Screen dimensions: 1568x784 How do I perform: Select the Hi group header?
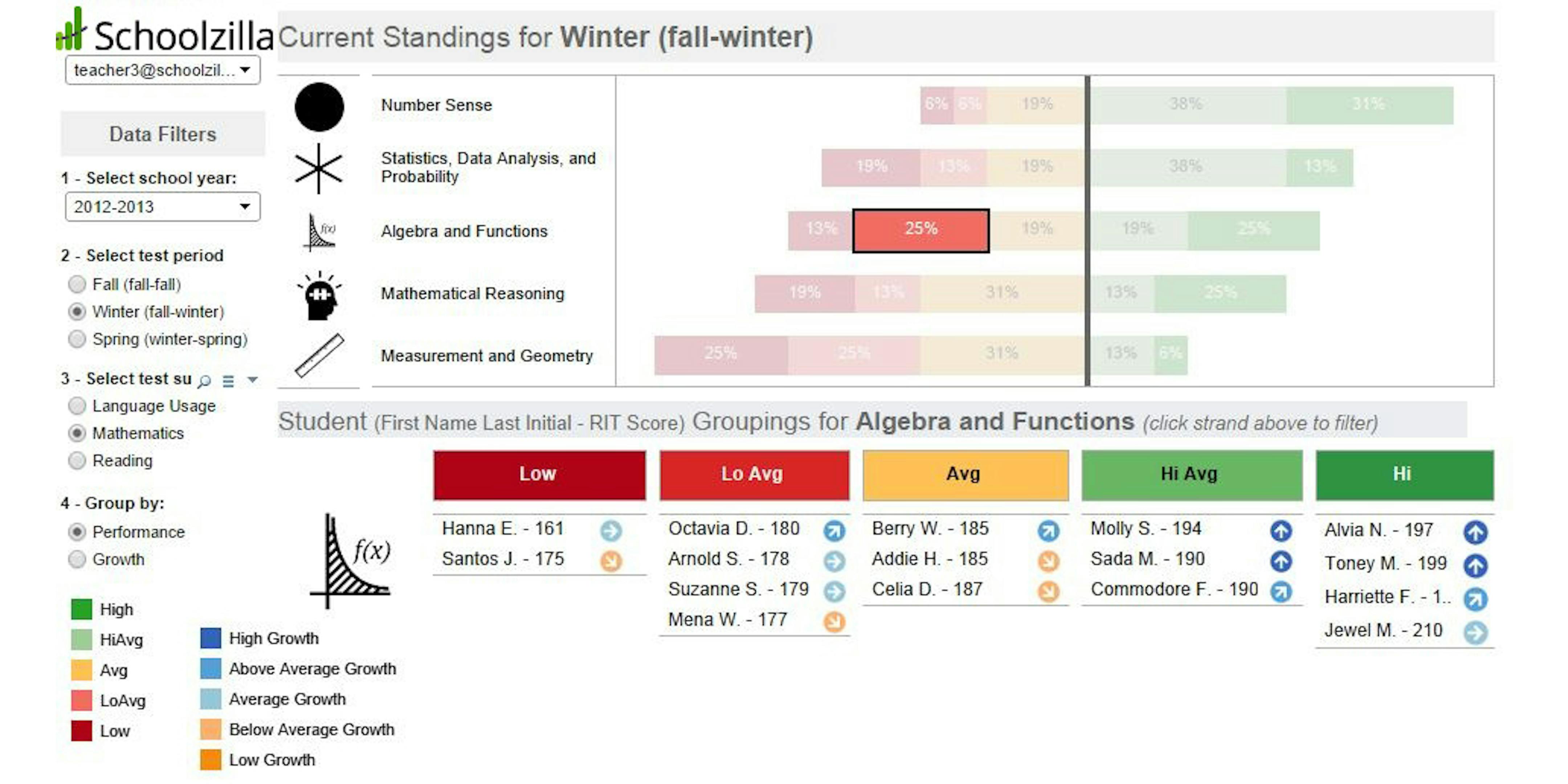pyautogui.click(x=1404, y=475)
